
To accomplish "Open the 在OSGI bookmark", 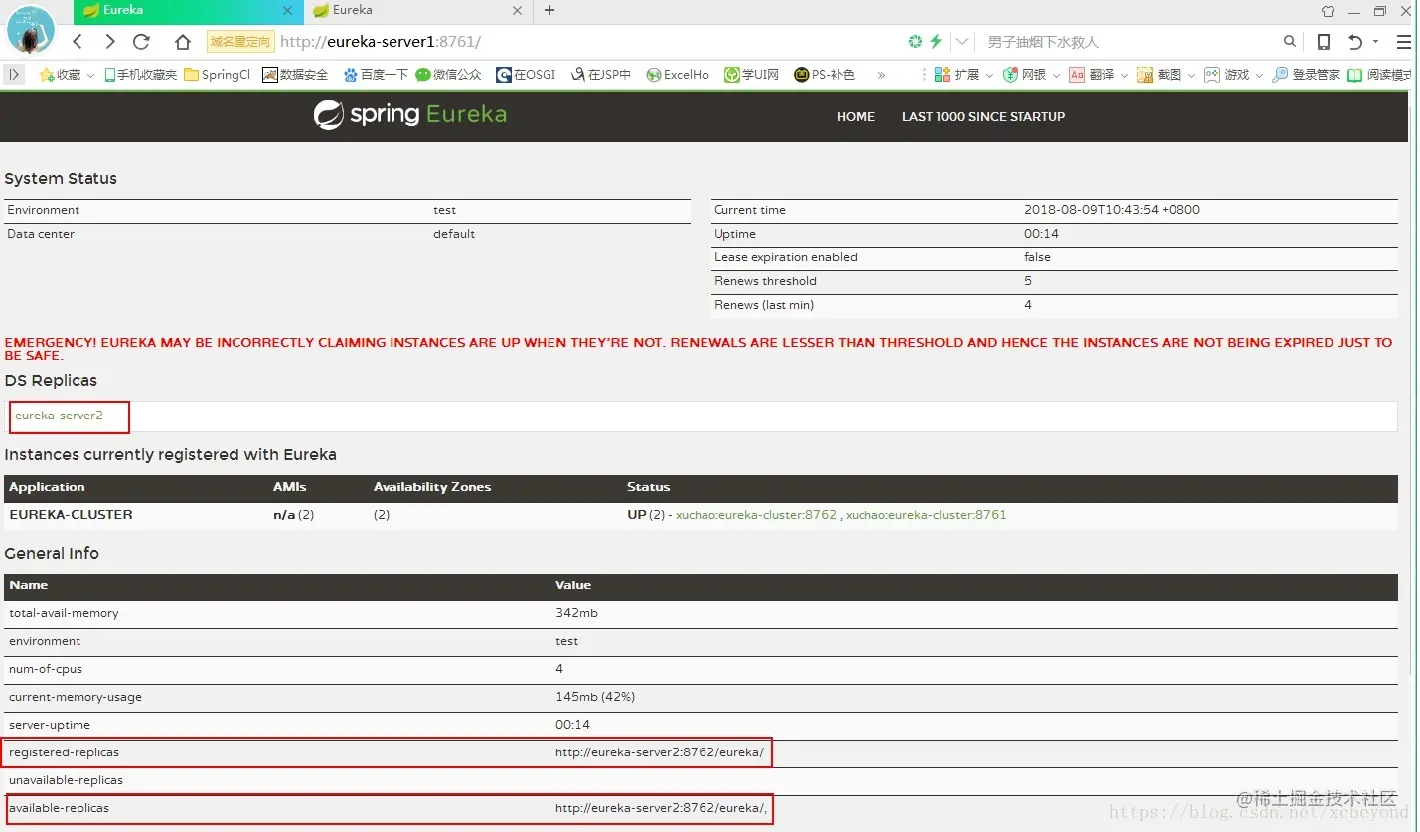I will (525, 74).
